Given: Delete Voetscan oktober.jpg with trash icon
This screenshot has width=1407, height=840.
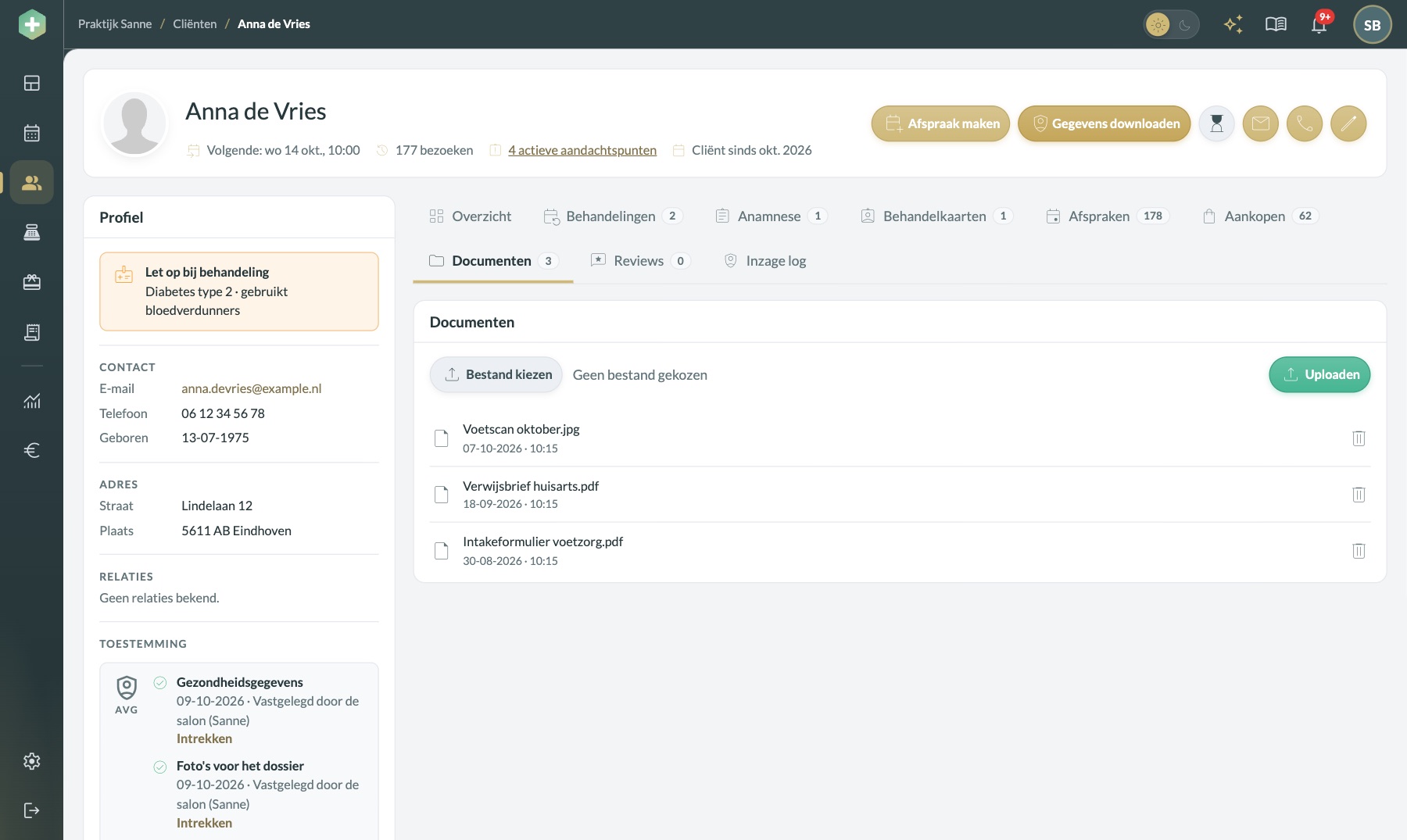Looking at the screenshot, I should pos(1359,438).
